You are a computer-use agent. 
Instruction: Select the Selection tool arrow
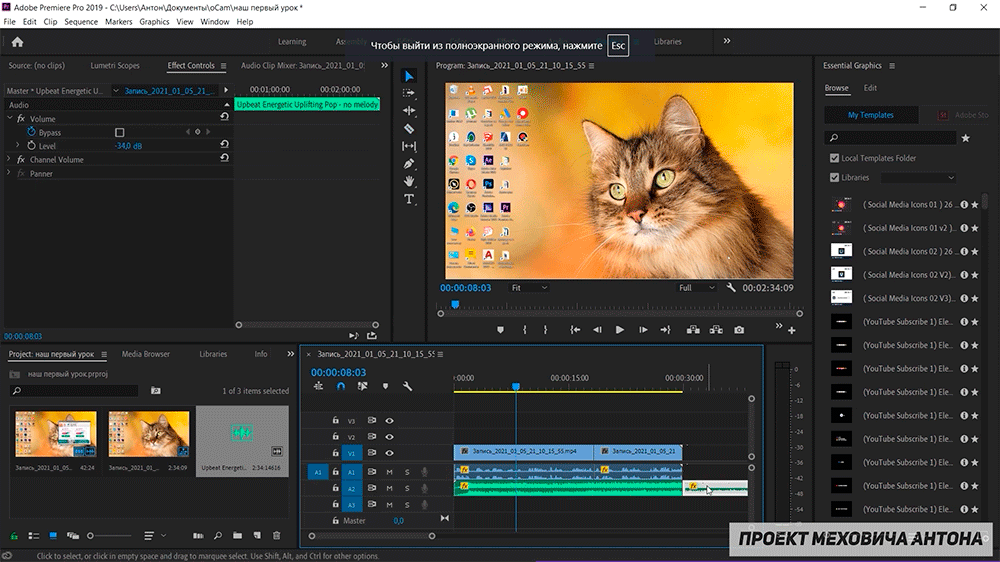[x=409, y=76]
